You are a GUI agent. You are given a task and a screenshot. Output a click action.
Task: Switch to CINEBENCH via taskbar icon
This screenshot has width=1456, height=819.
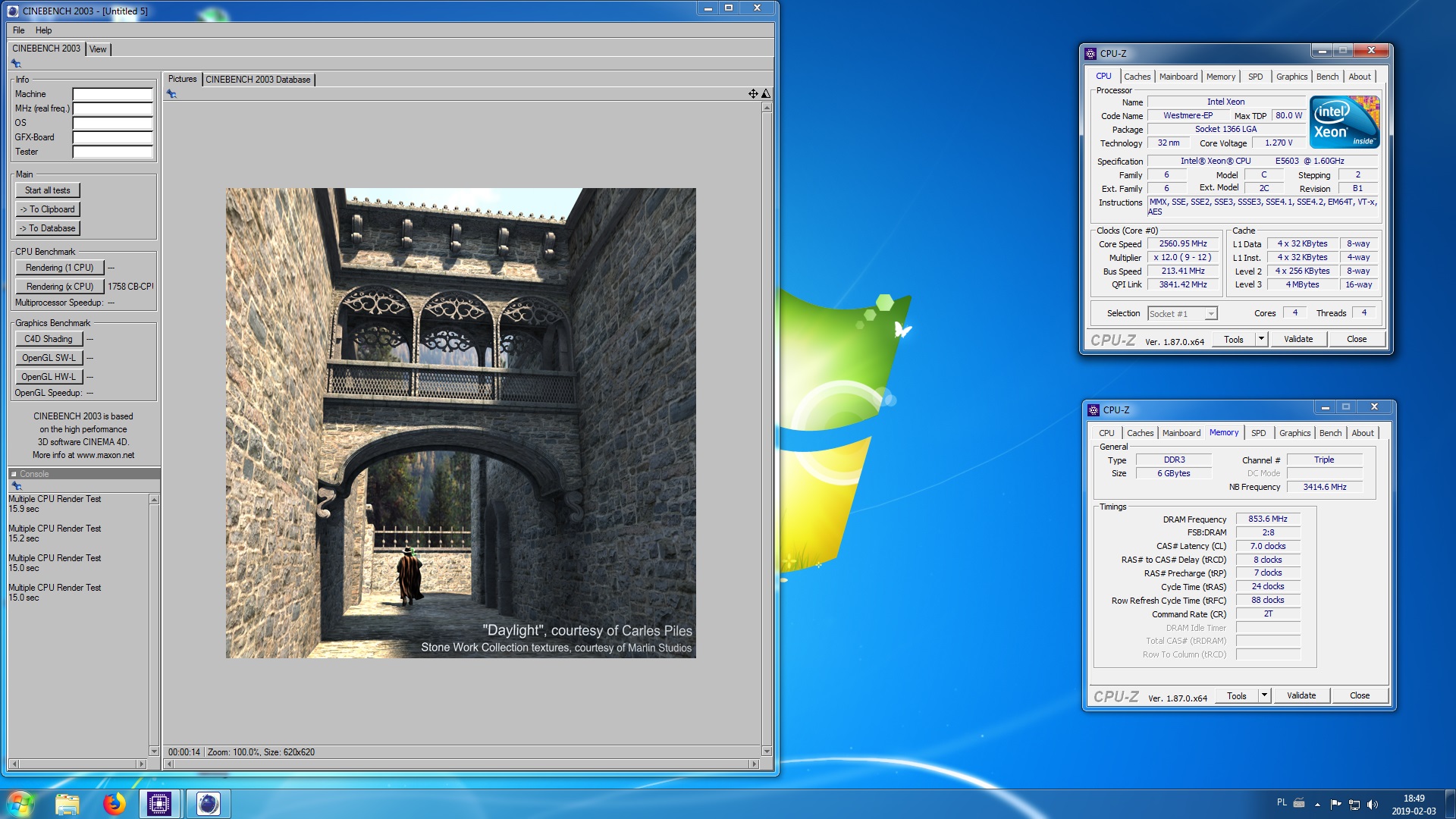(x=208, y=804)
